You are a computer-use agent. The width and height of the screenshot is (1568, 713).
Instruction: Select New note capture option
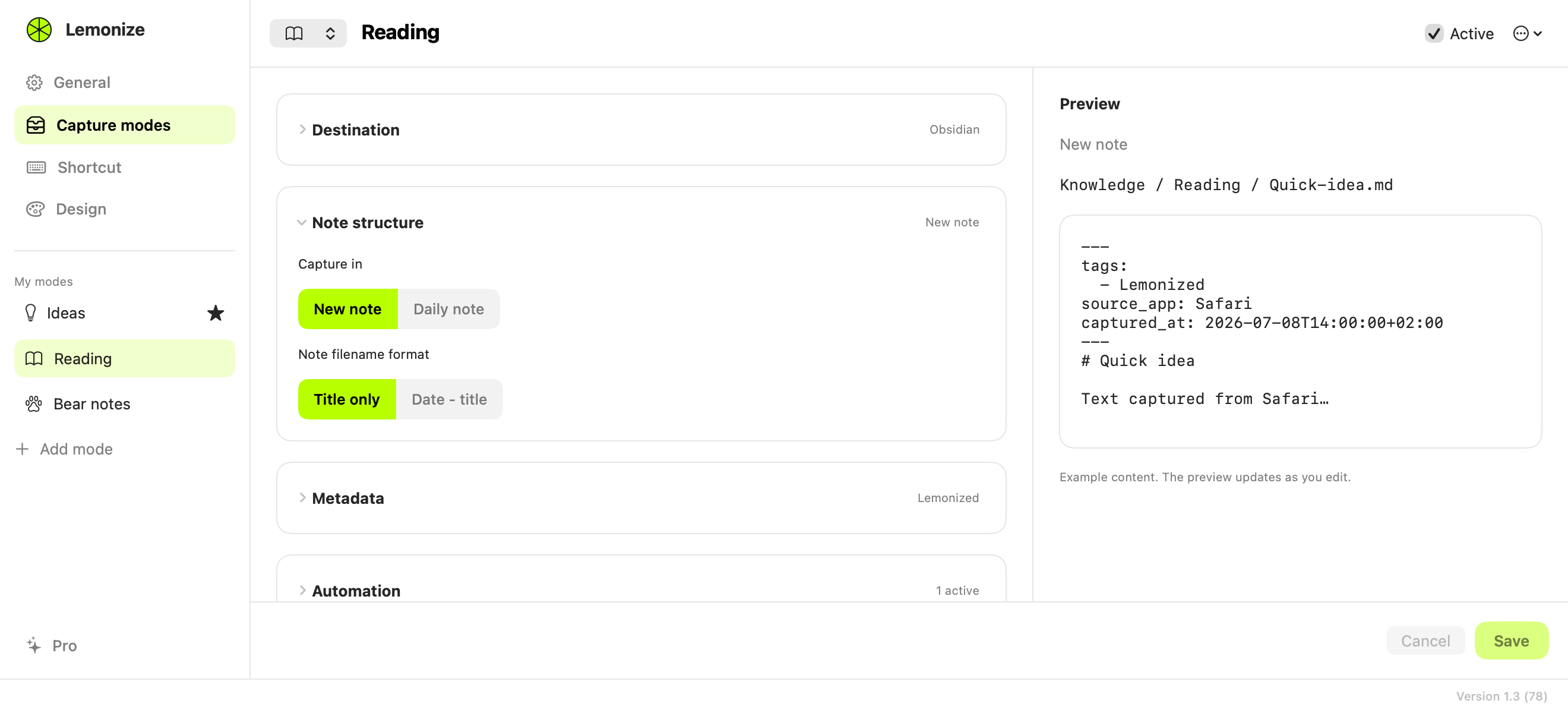[x=347, y=309]
